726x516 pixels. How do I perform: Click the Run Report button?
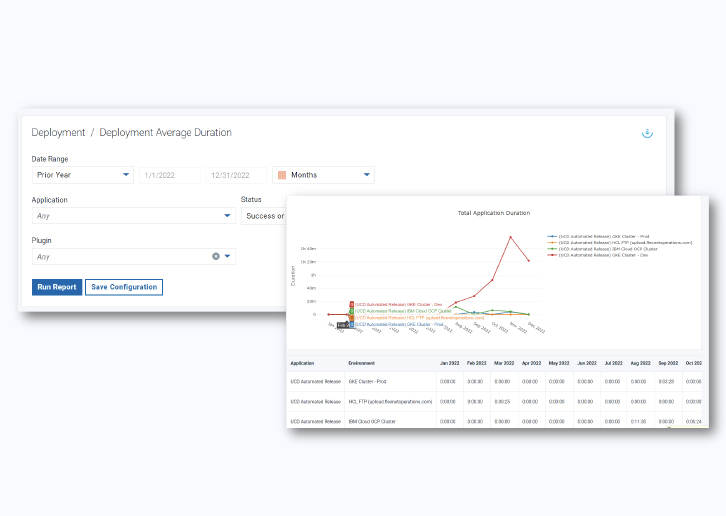click(x=56, y=287)
